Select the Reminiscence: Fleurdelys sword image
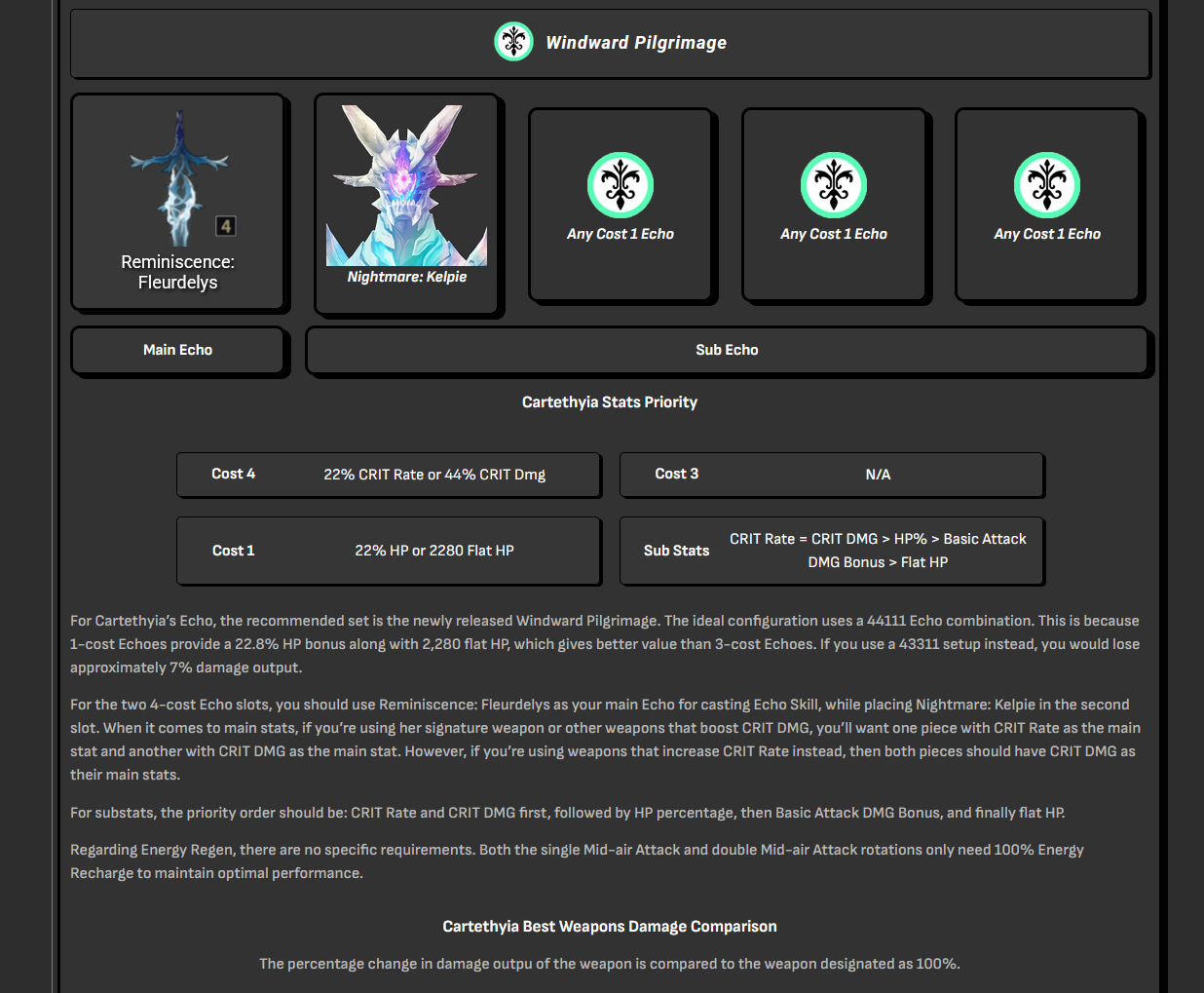The width and height of the screenshot is (1204, 993). tap(180, 176)
